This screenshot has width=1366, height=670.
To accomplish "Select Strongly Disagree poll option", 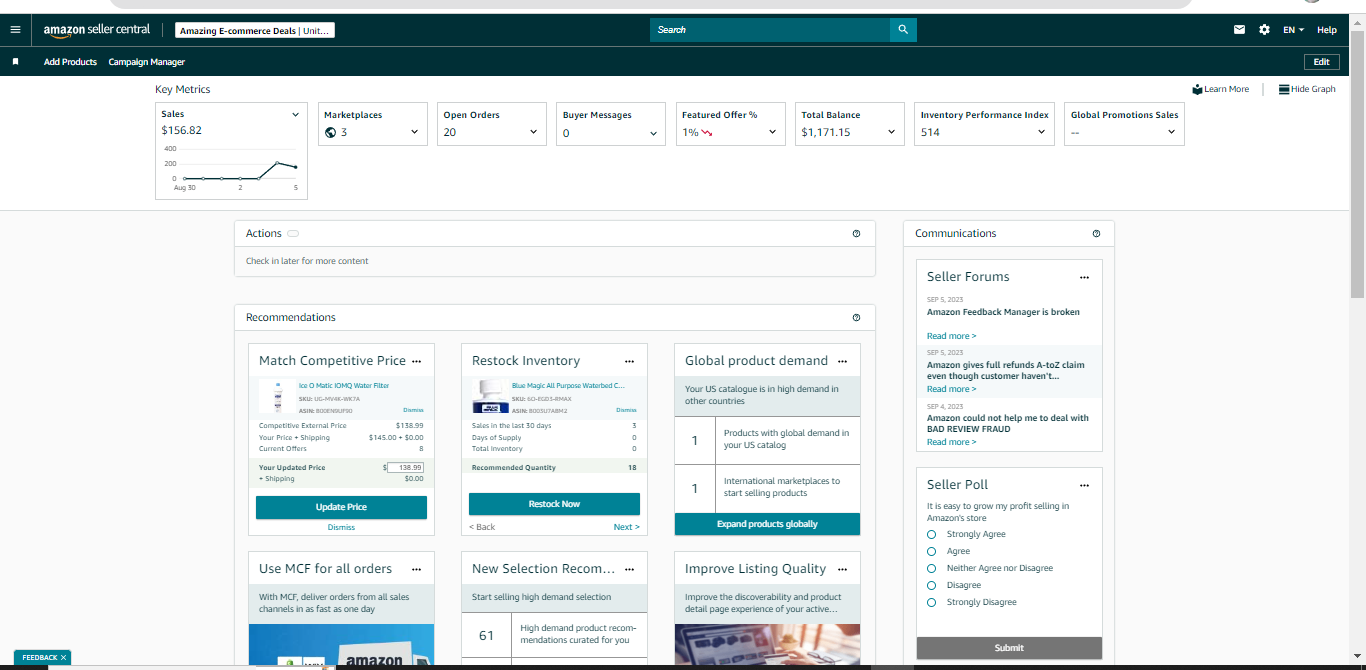I will point(931,602).
